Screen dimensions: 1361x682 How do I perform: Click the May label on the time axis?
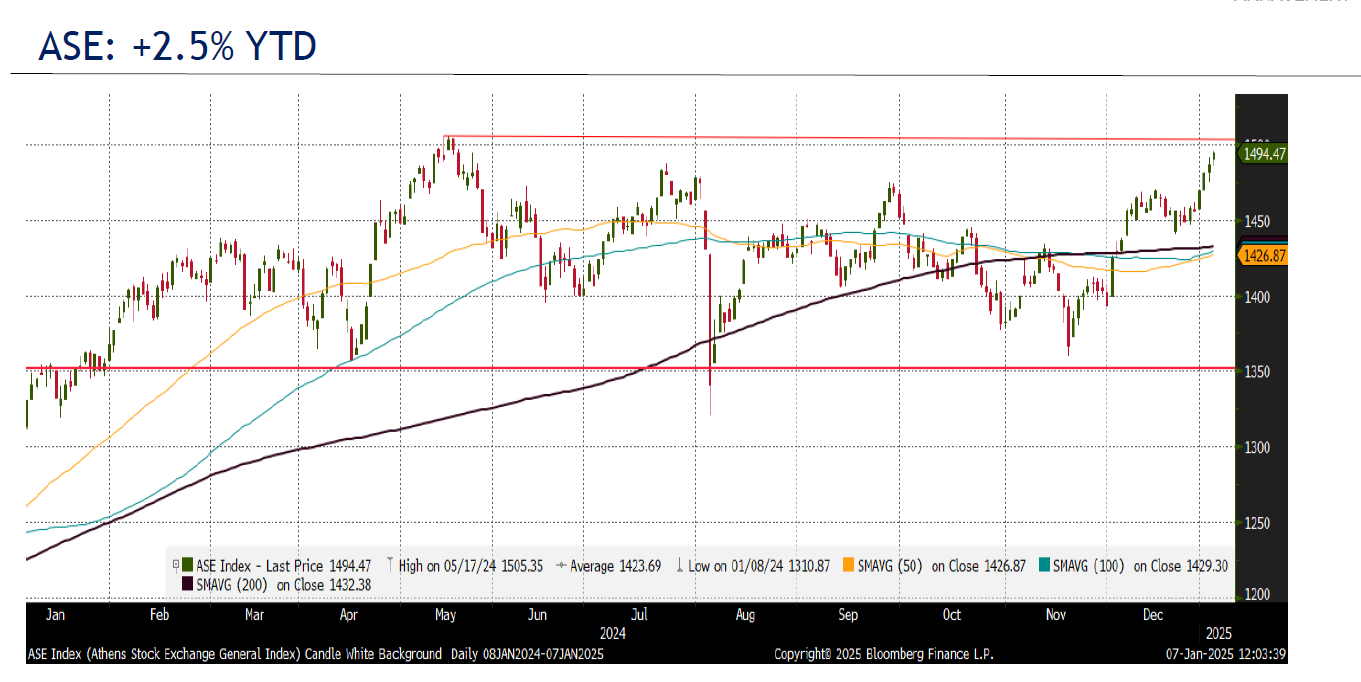point(444,614)
